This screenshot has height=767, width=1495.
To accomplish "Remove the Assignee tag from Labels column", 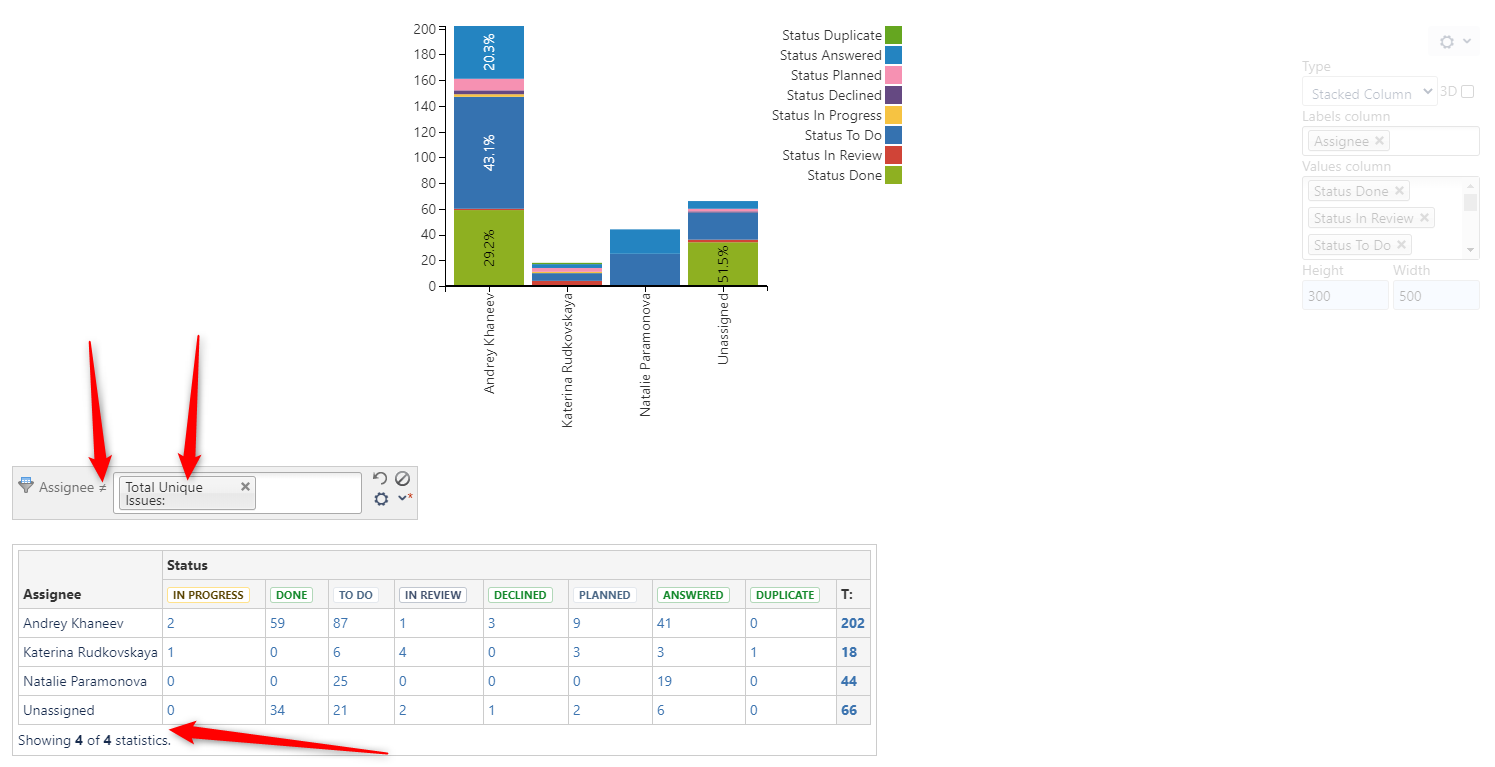I will coord(1379,140).
